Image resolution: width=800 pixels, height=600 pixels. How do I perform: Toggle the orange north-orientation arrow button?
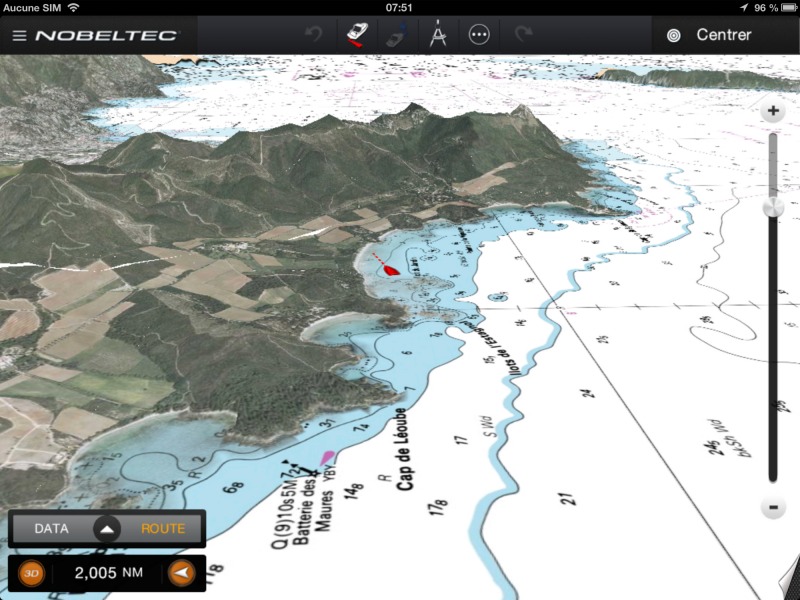181,573
